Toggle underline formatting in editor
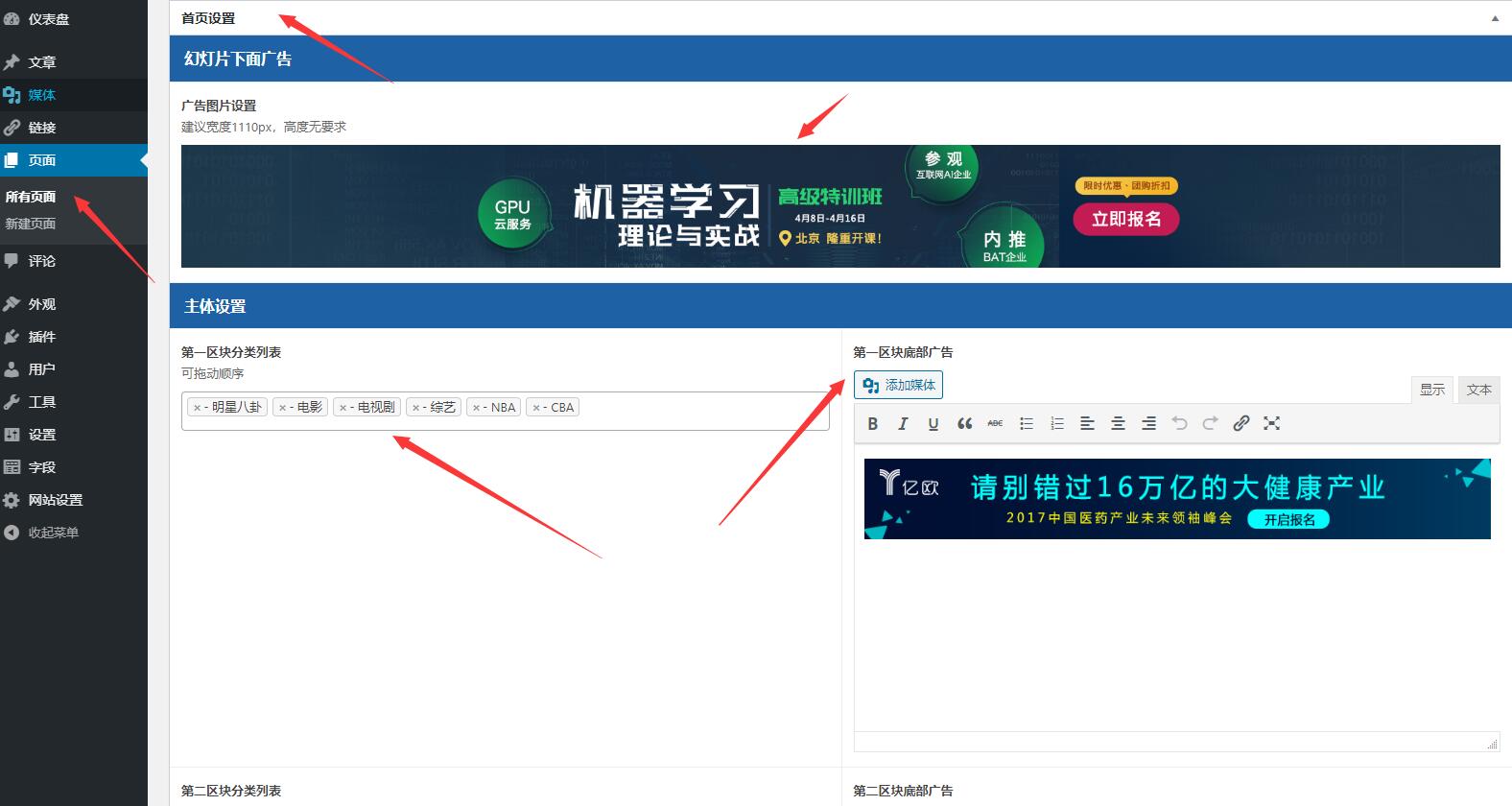The height and width of the screenshot is (806, 1512). tap(933, 423)
